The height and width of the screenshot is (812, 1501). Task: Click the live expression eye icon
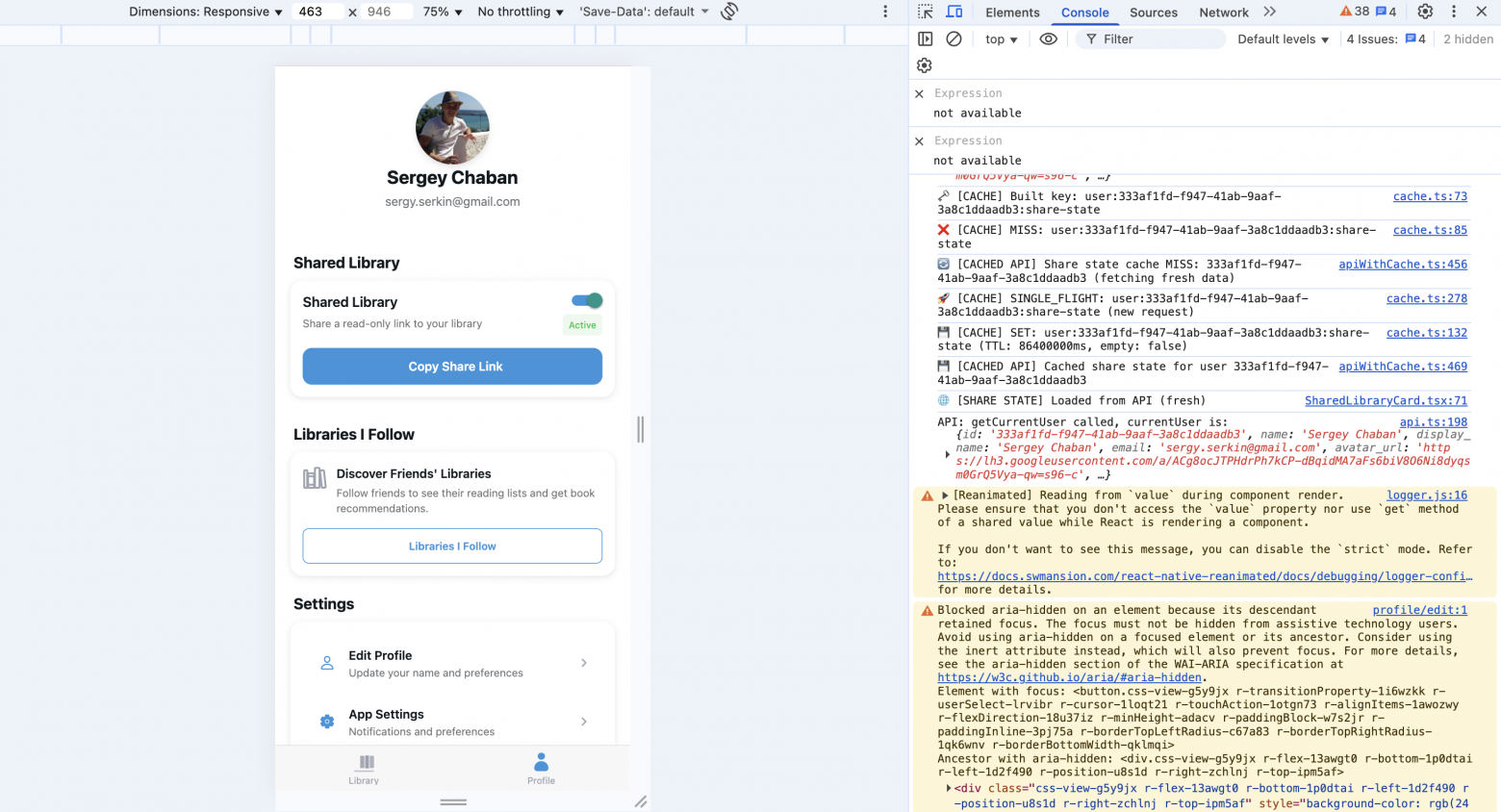click(x=1049, y=39)
